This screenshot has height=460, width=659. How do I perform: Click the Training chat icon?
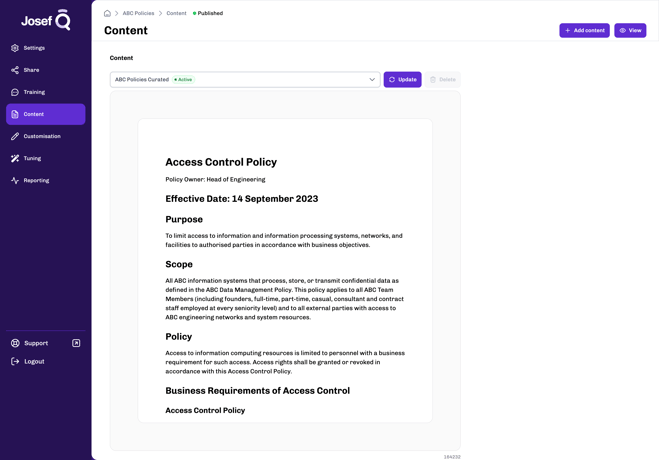15,92
